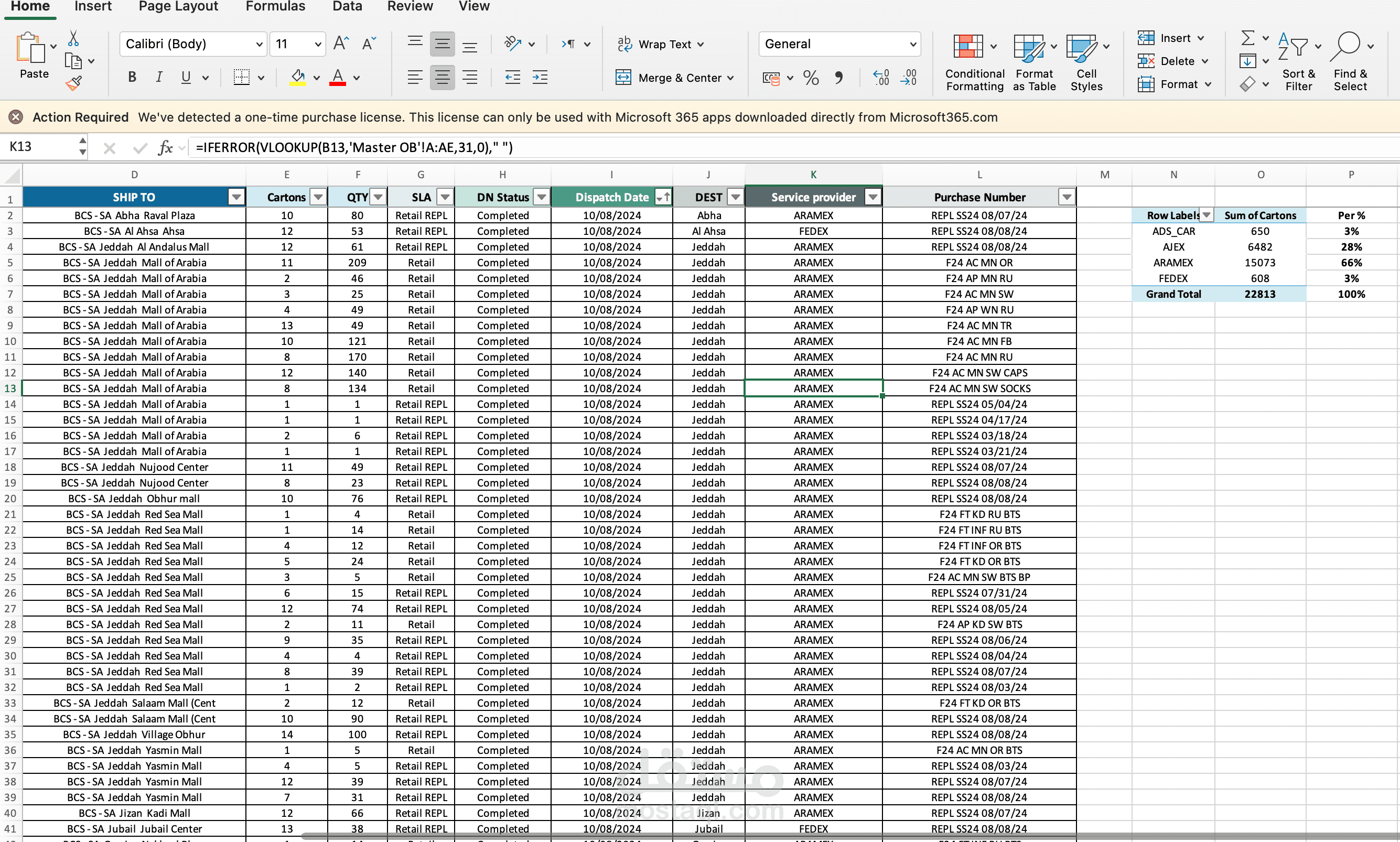Viewport: 1400px width, 842px height.
Task: Open Sort & Filter
Action: (x=1298, y=62)
